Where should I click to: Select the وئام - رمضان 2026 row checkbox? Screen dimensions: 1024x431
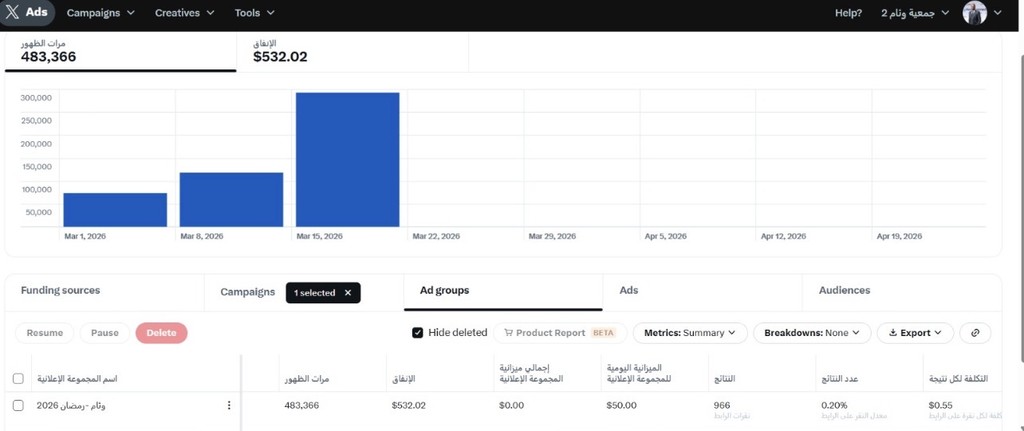click(x=18, y=405)
